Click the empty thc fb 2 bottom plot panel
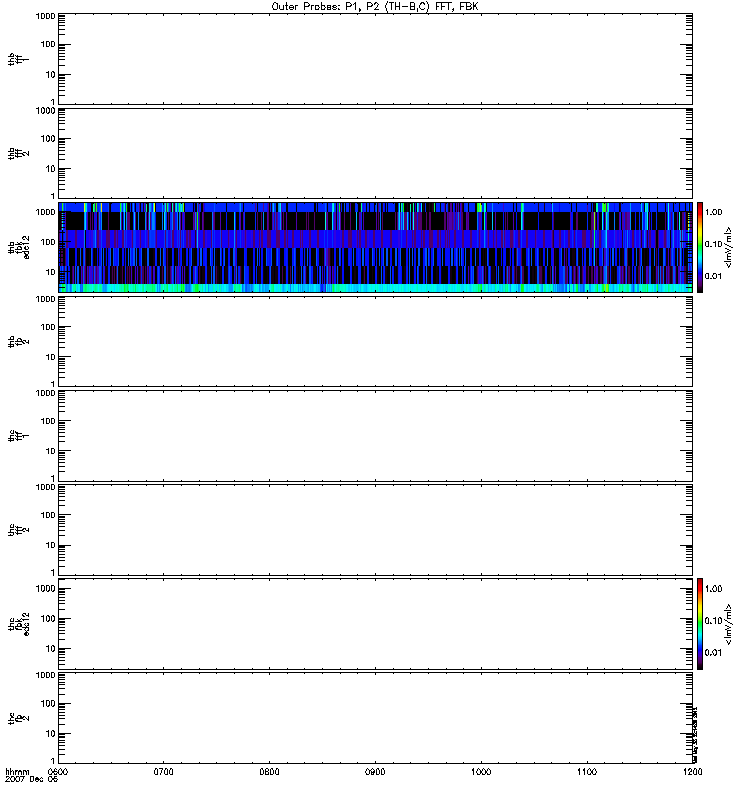Image resolution: width=750 pixels, height=800 pixels. (375, 718)
